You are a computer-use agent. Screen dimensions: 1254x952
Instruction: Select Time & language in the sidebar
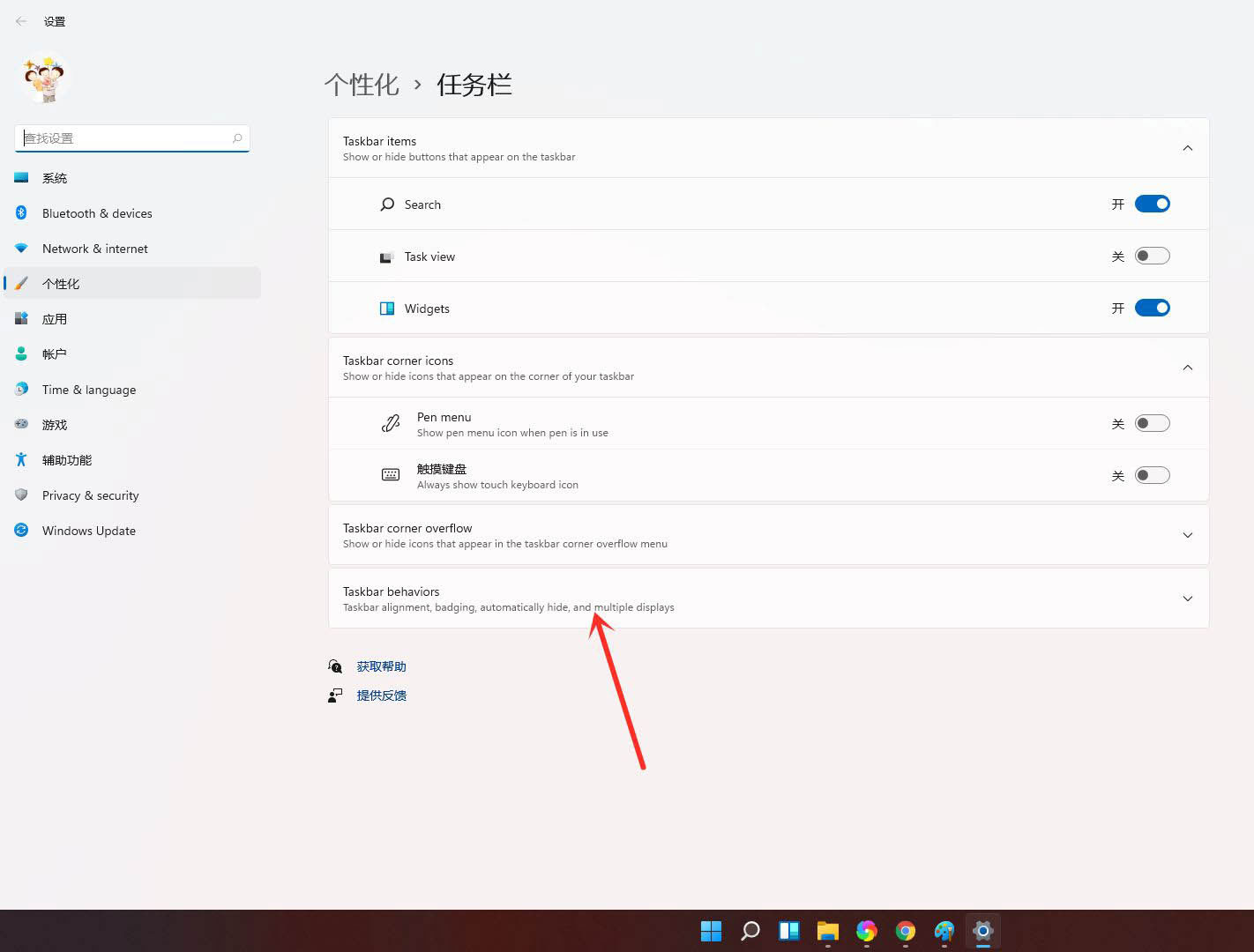89,389
